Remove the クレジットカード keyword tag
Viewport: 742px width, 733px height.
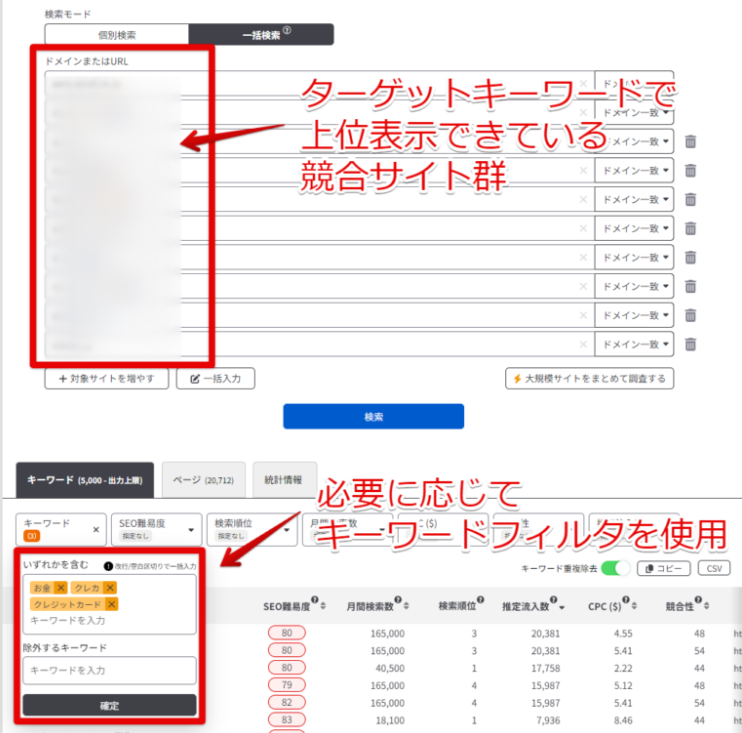point(111,604)
